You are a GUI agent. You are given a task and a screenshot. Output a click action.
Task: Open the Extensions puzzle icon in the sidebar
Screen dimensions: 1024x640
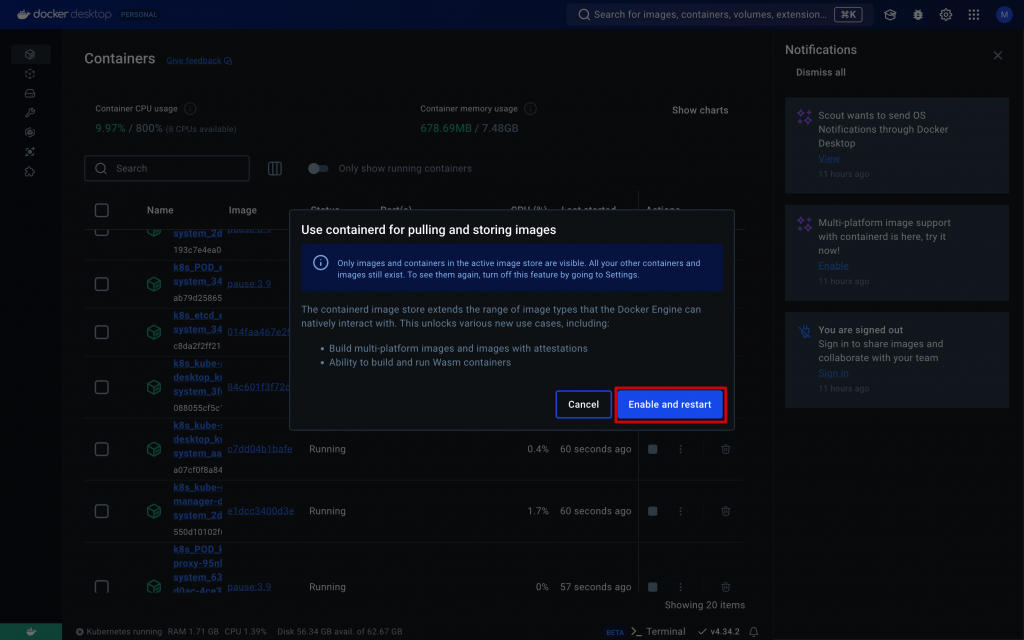(30, 172)
